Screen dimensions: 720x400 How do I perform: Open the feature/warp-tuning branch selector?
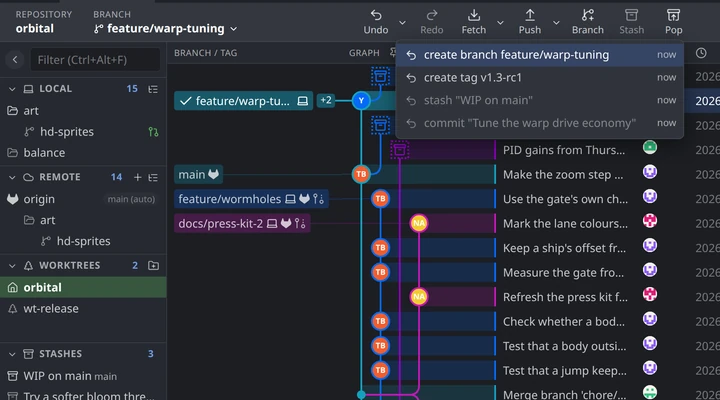pos(166,28)
